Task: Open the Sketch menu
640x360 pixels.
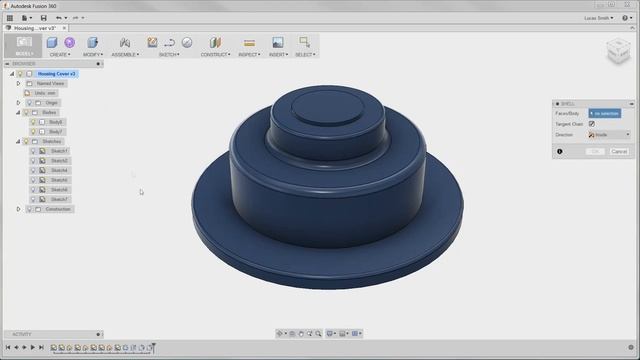Action: (x=169, y=54)
